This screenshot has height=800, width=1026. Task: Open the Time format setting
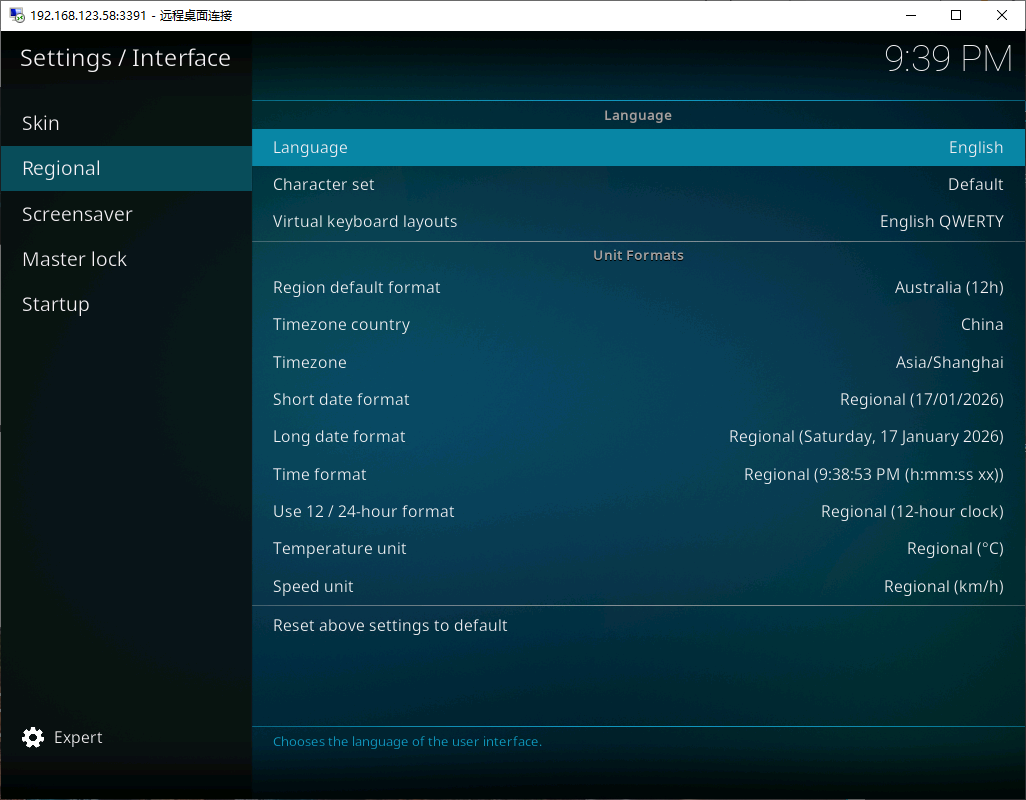point(638,474)
